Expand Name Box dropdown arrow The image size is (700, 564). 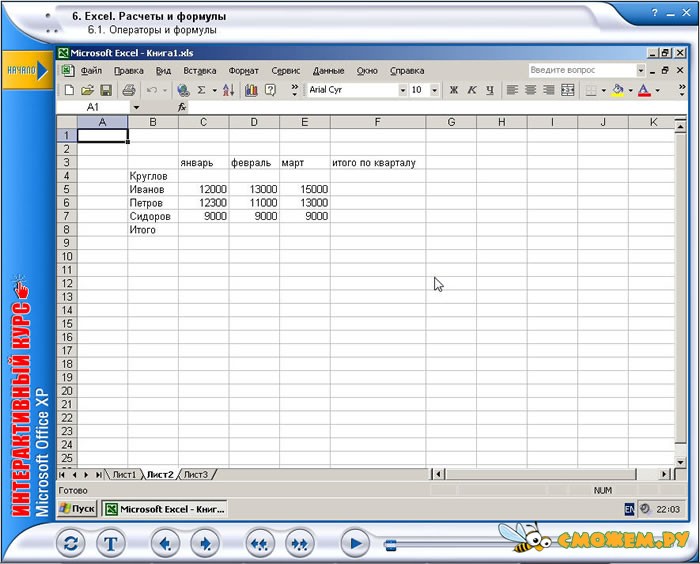click(x=136, y=107)
